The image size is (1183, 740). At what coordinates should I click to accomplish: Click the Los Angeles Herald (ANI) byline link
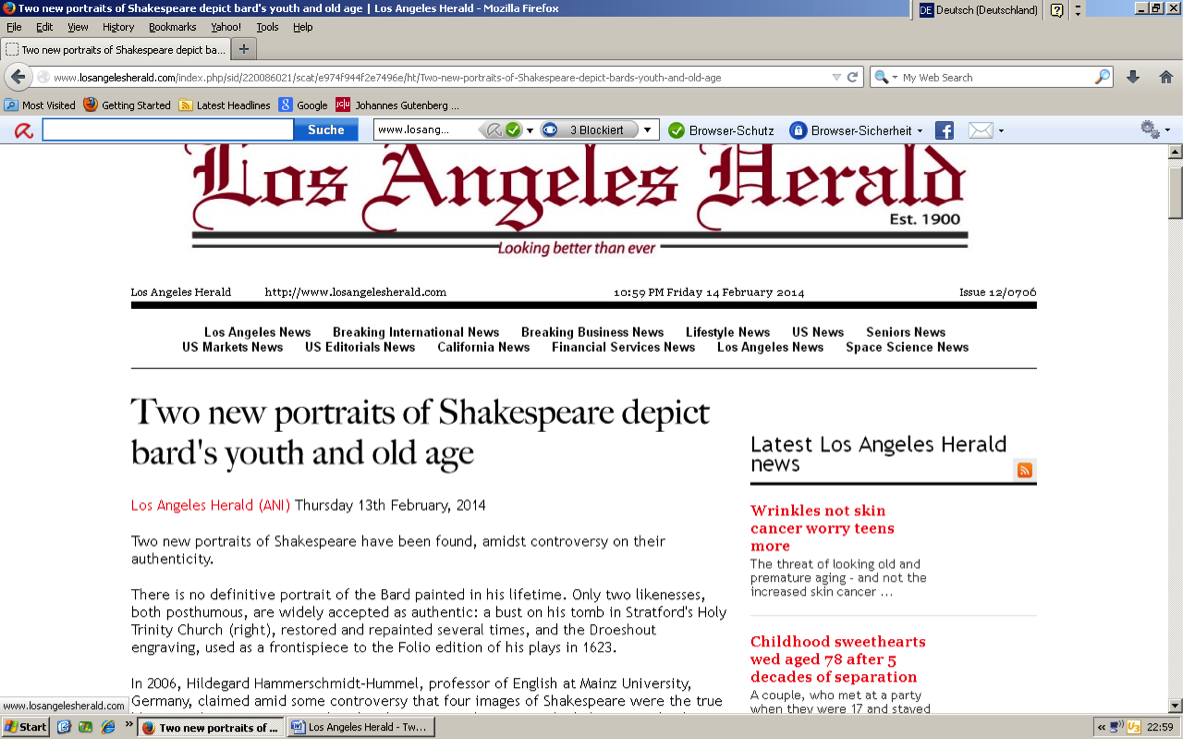pos(210,505)
